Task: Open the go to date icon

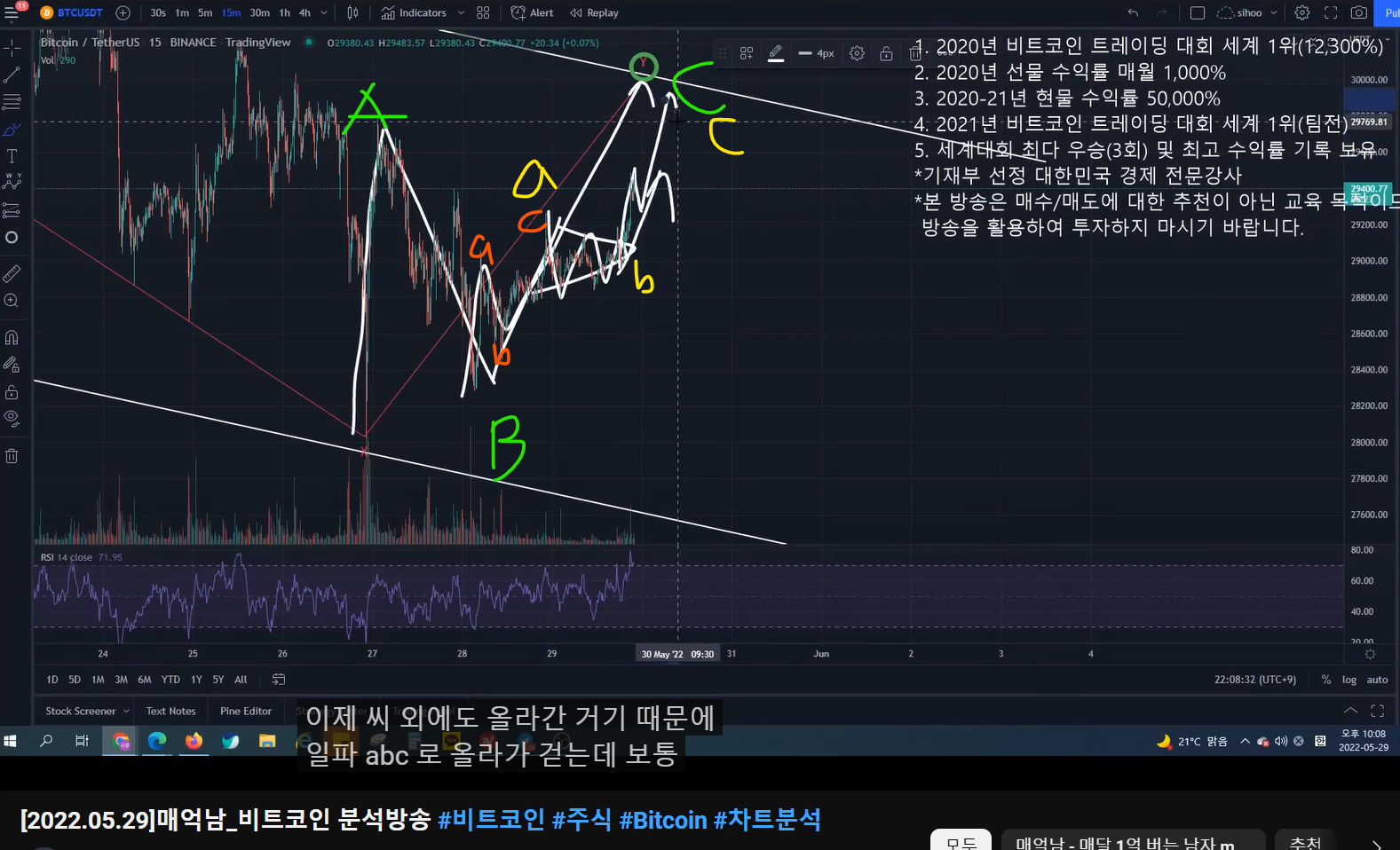Action: click(279, 680)
